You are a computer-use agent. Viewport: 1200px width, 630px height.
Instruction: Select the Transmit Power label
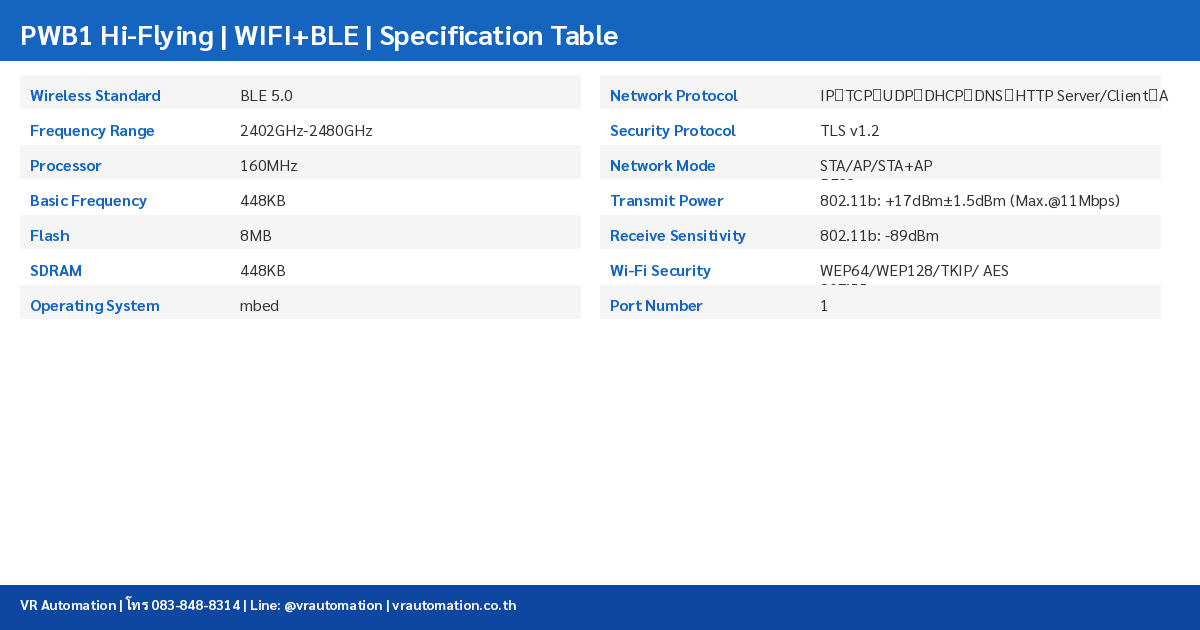(666, 201)
